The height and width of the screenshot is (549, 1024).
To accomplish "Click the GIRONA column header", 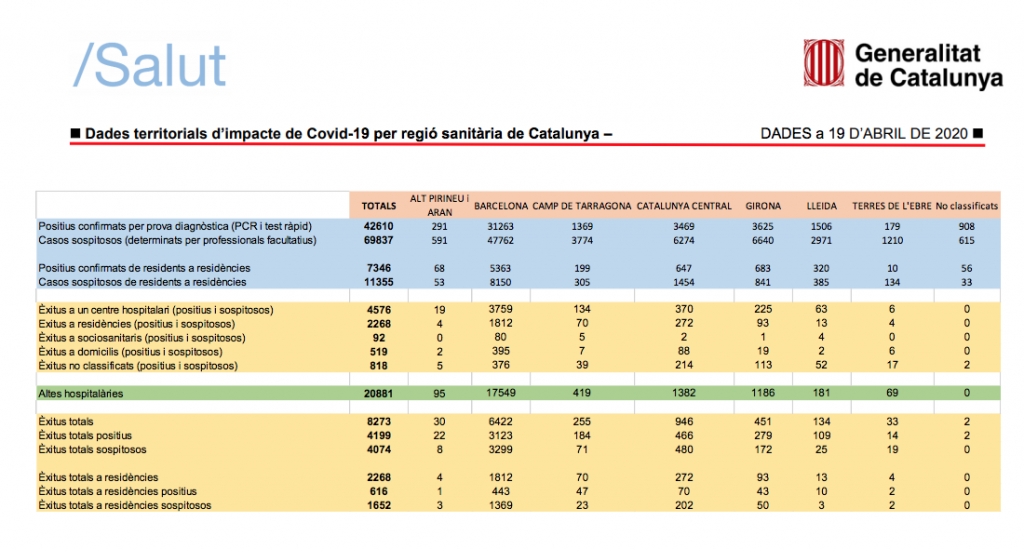I will pyautogui.click(x=763, y=206).
